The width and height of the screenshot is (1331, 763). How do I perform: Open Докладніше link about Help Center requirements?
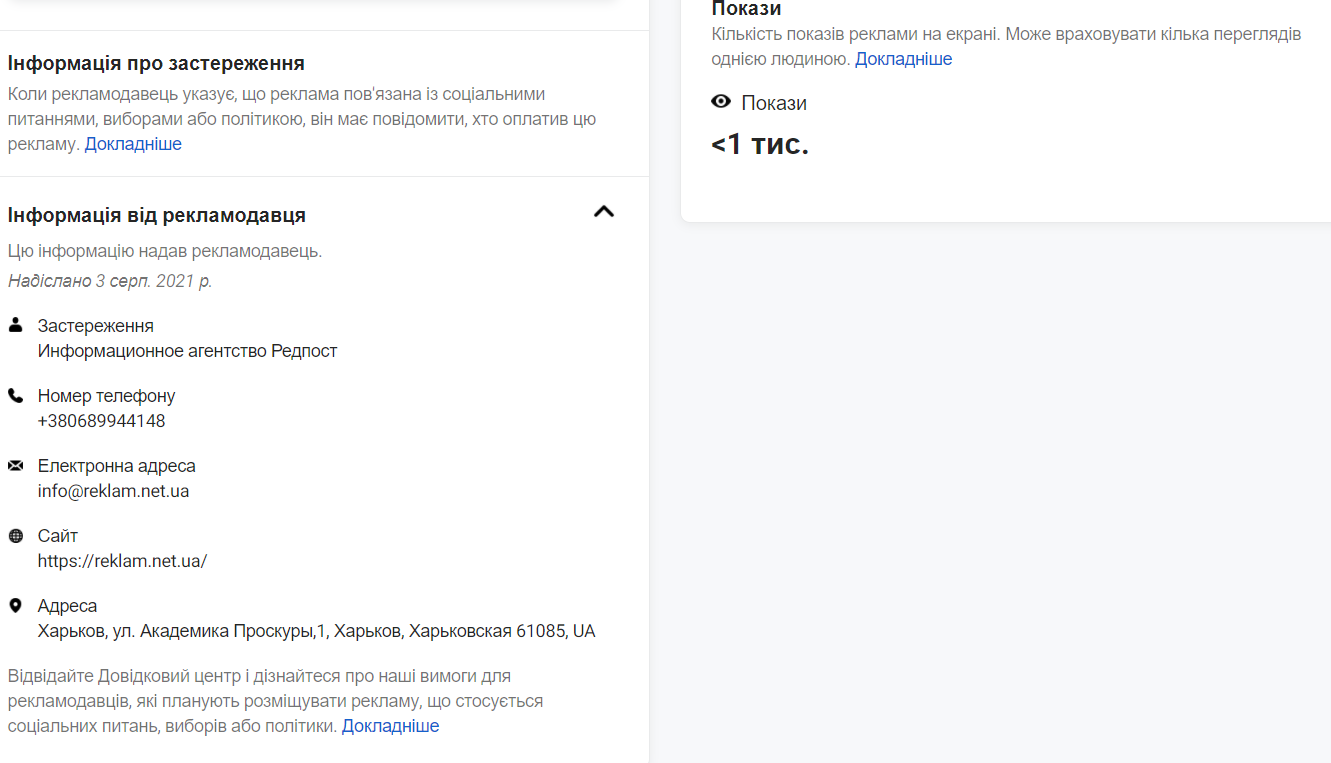(390, 726)
